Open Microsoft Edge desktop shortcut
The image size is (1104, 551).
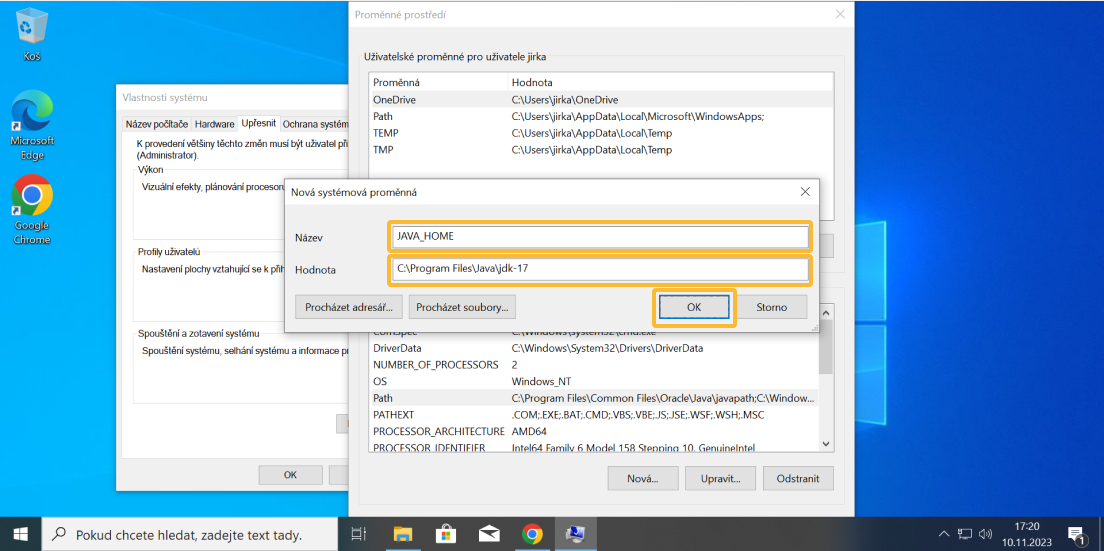(x=32, y=122)
